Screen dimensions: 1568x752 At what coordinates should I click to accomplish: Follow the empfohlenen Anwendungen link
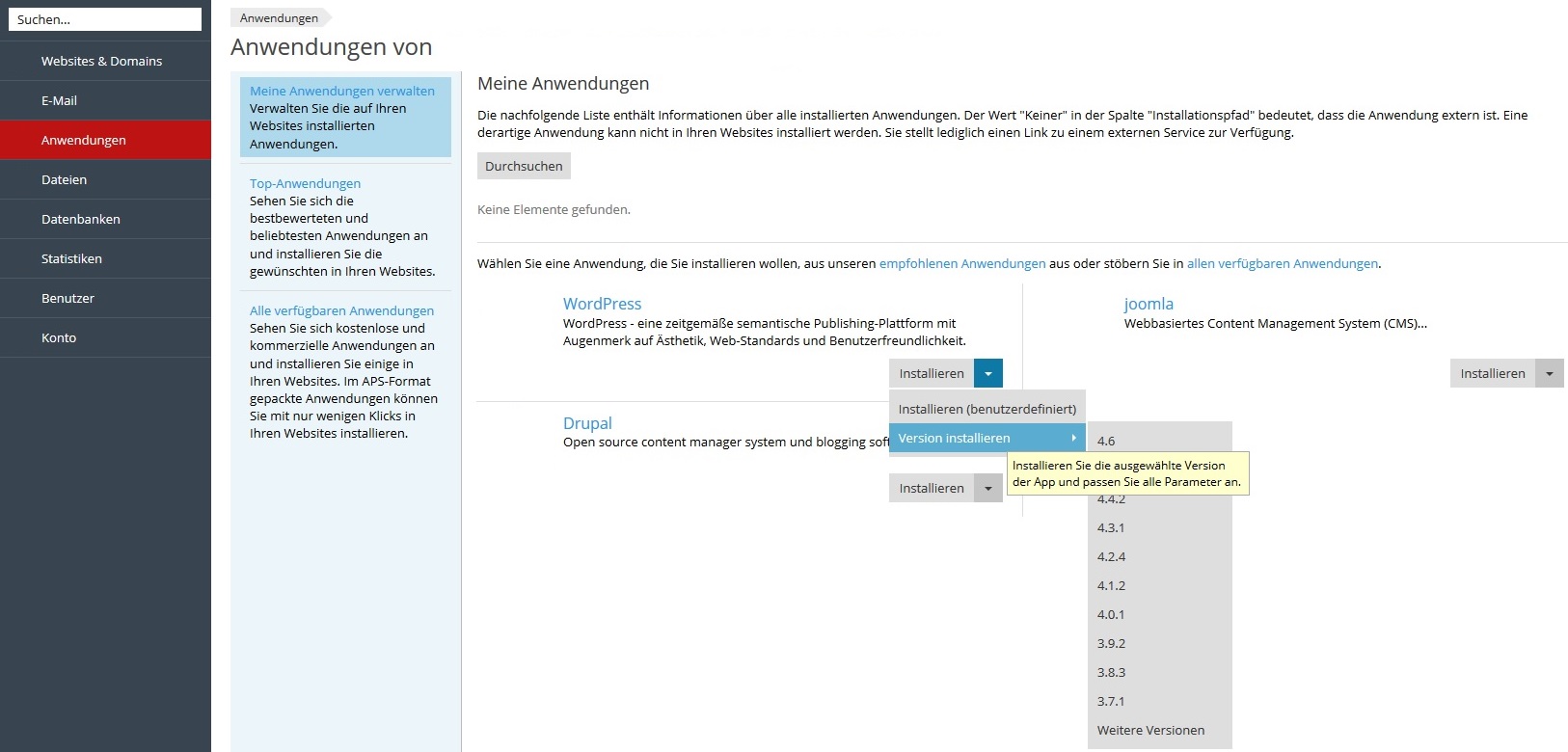(962, 263)
